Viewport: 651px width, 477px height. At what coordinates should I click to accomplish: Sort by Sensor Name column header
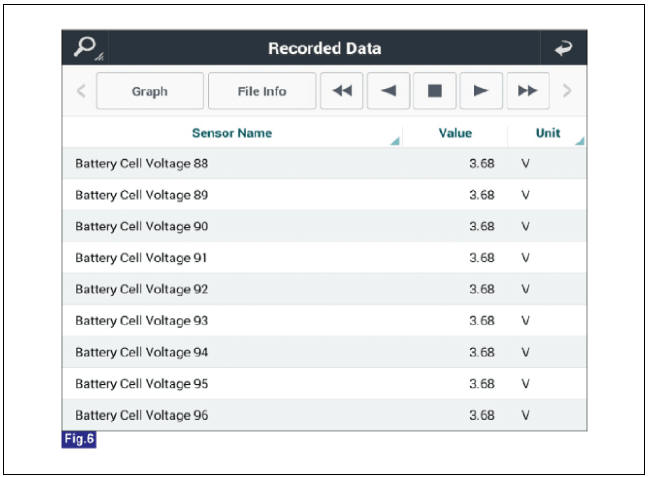(x=232, y=133)
